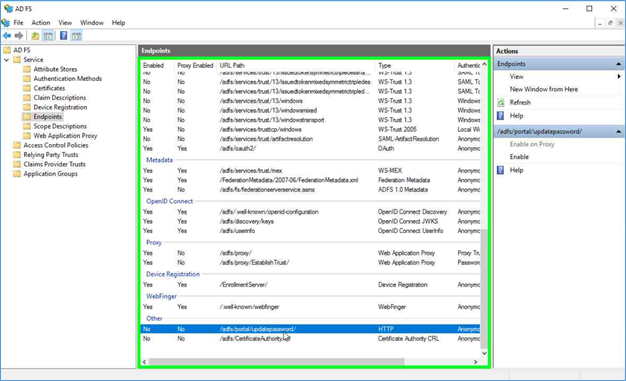Open the blue Help toolbar icon
Image resolution: width=626 pixels, height=381 pixels.
63,36
